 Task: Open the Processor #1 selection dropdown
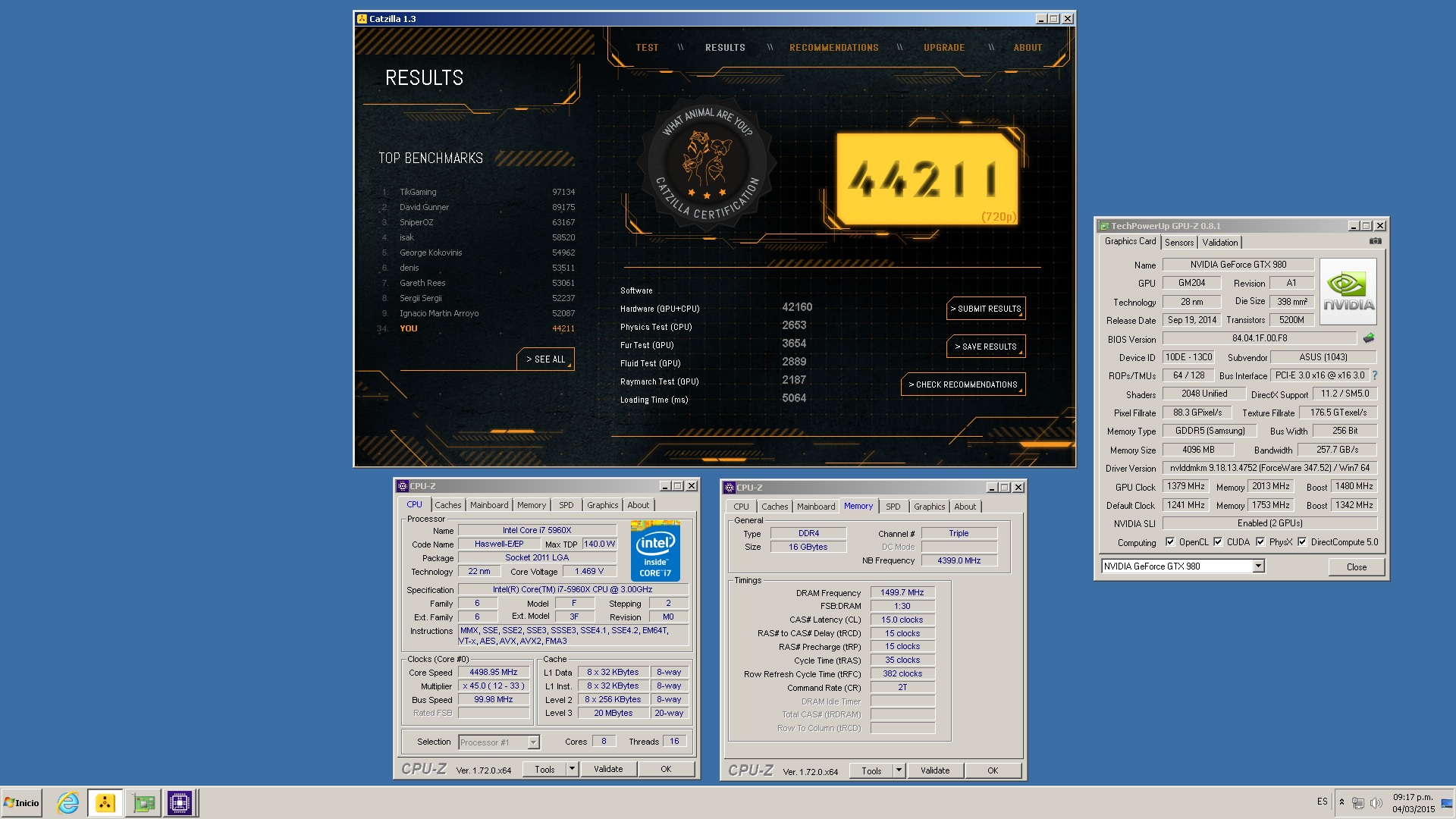(x=533, y=742)
